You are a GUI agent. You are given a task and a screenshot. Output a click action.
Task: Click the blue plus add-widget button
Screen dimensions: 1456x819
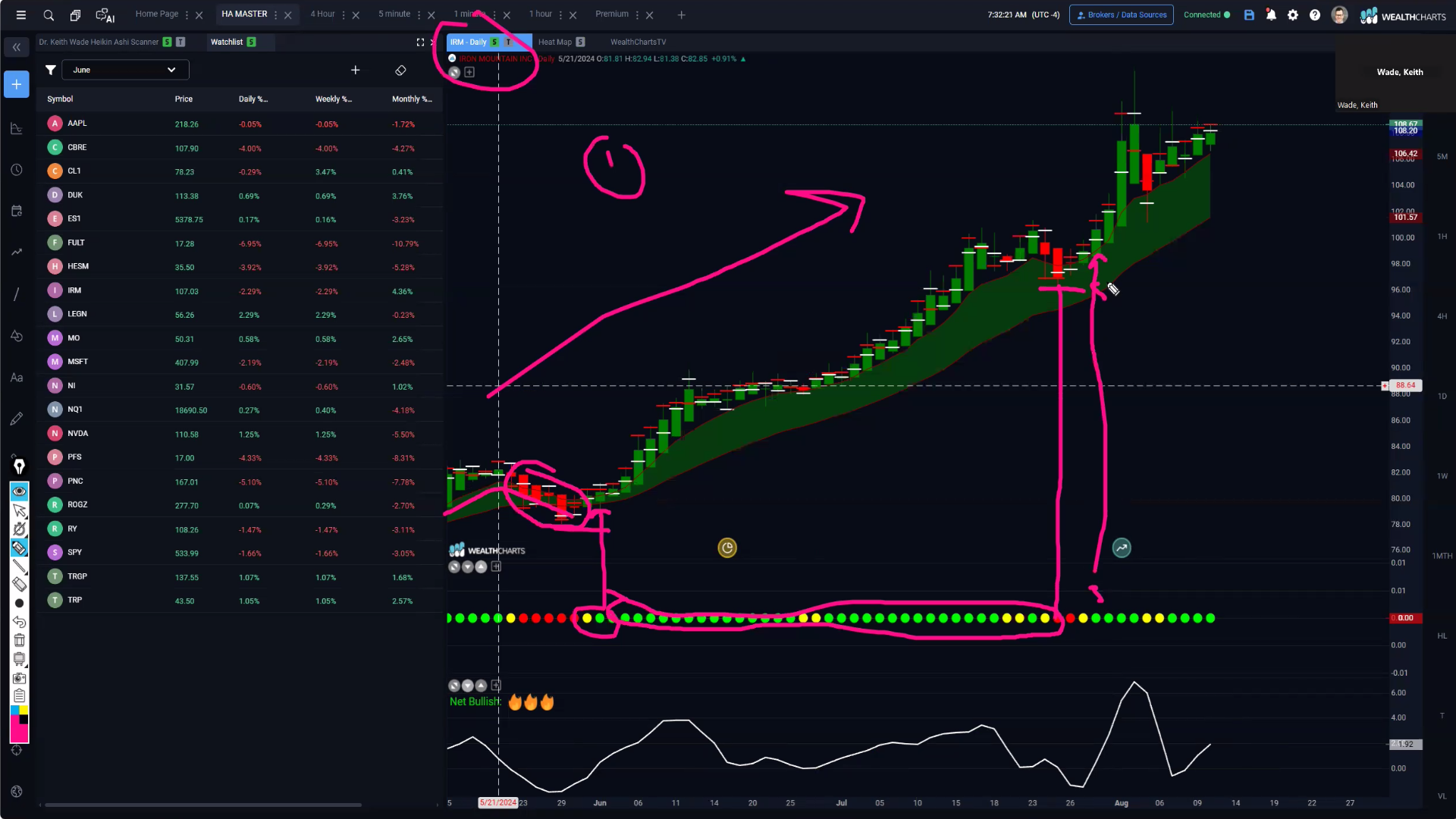17,84
